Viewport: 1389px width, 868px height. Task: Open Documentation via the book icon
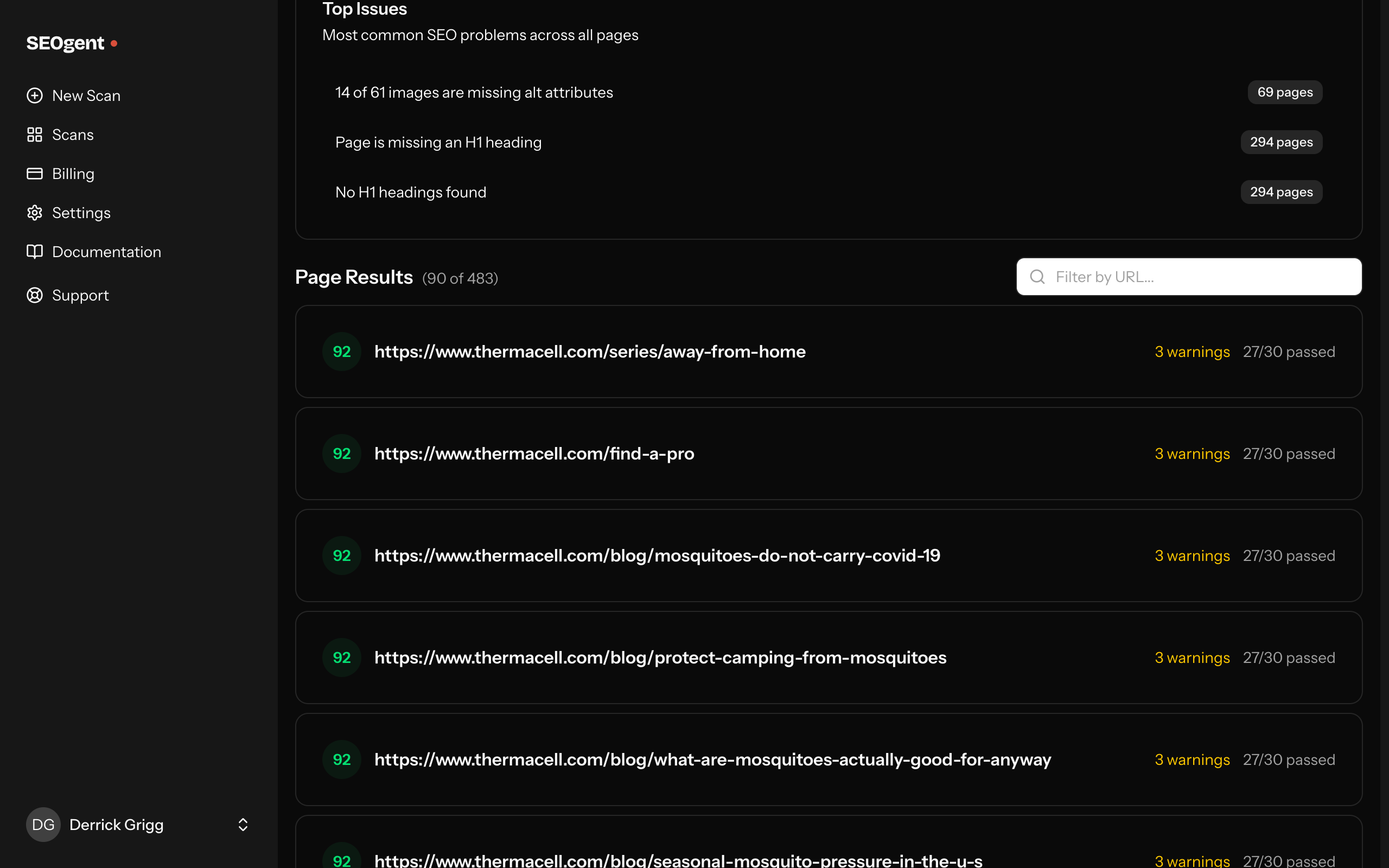pyautogui.click(x=34, y=251)
